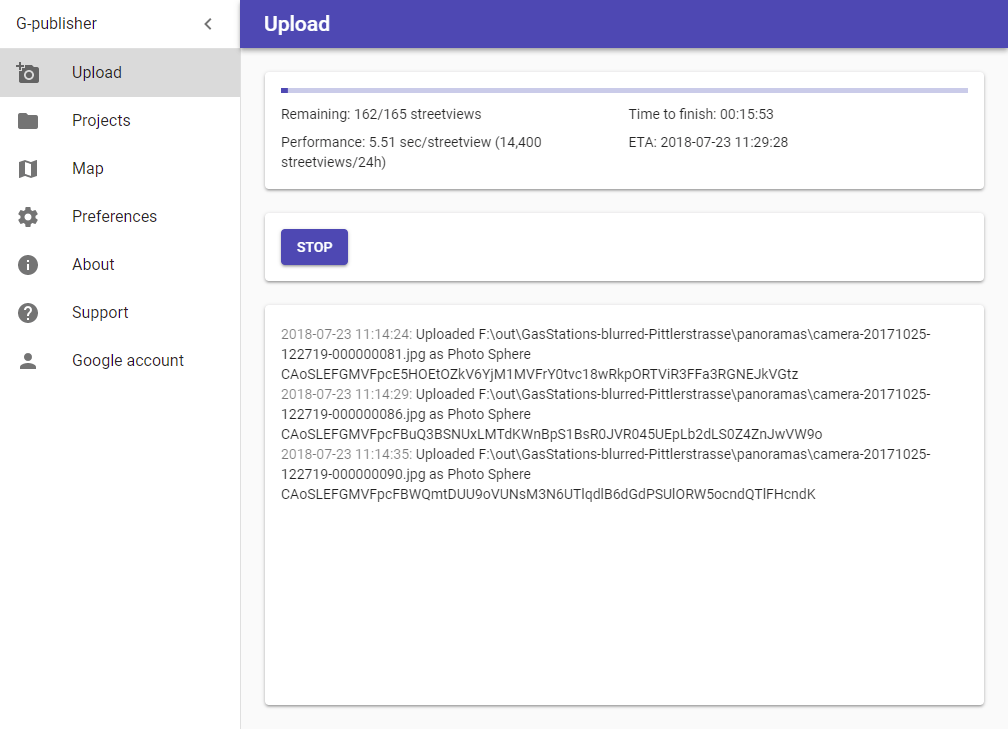This screenshot has width=1008, height=729.
Task: Open the Projects menu item
Action: tap(120, 121)
